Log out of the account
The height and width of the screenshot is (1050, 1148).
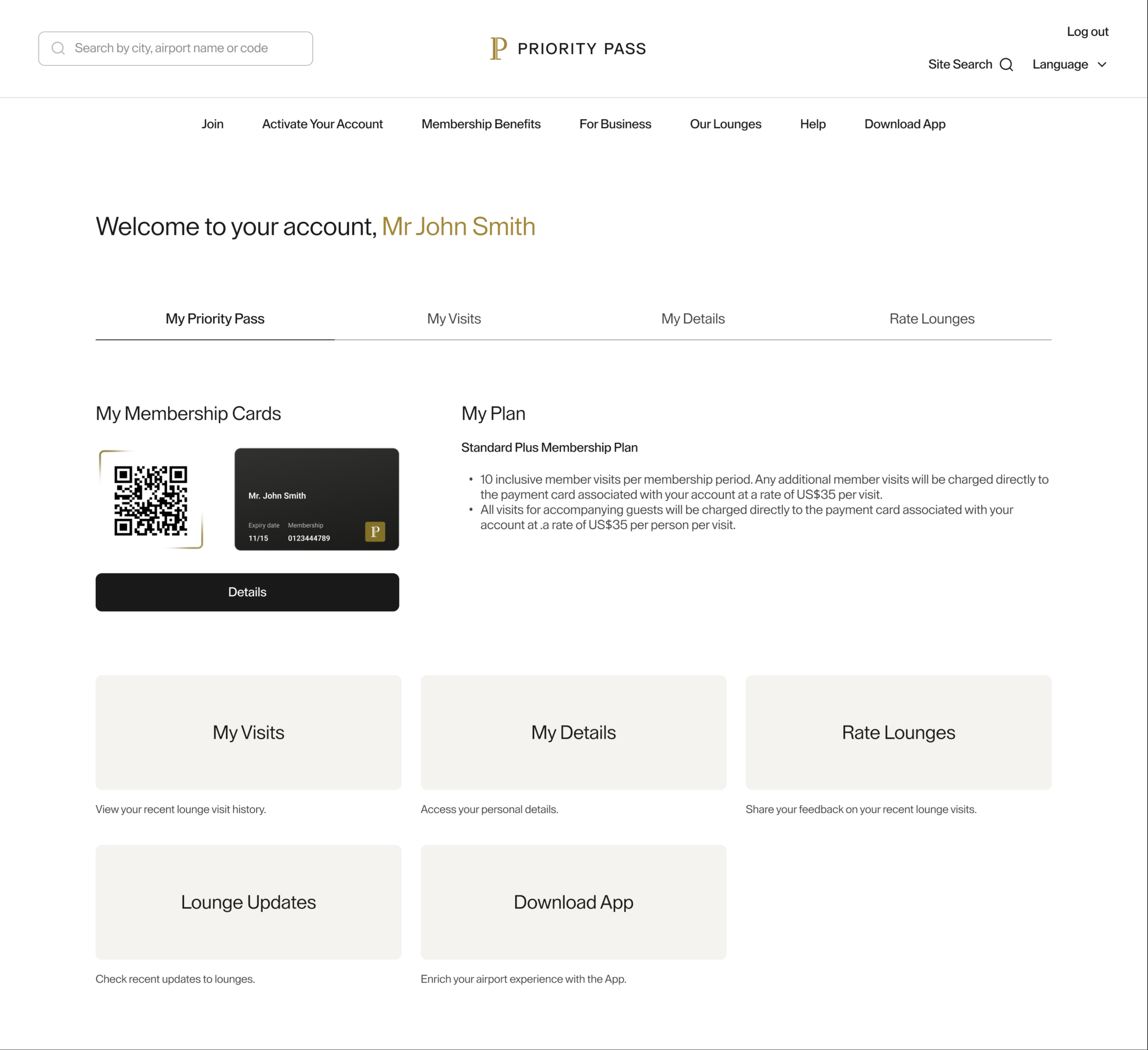pyautogui.click(x=1087, y=32)
